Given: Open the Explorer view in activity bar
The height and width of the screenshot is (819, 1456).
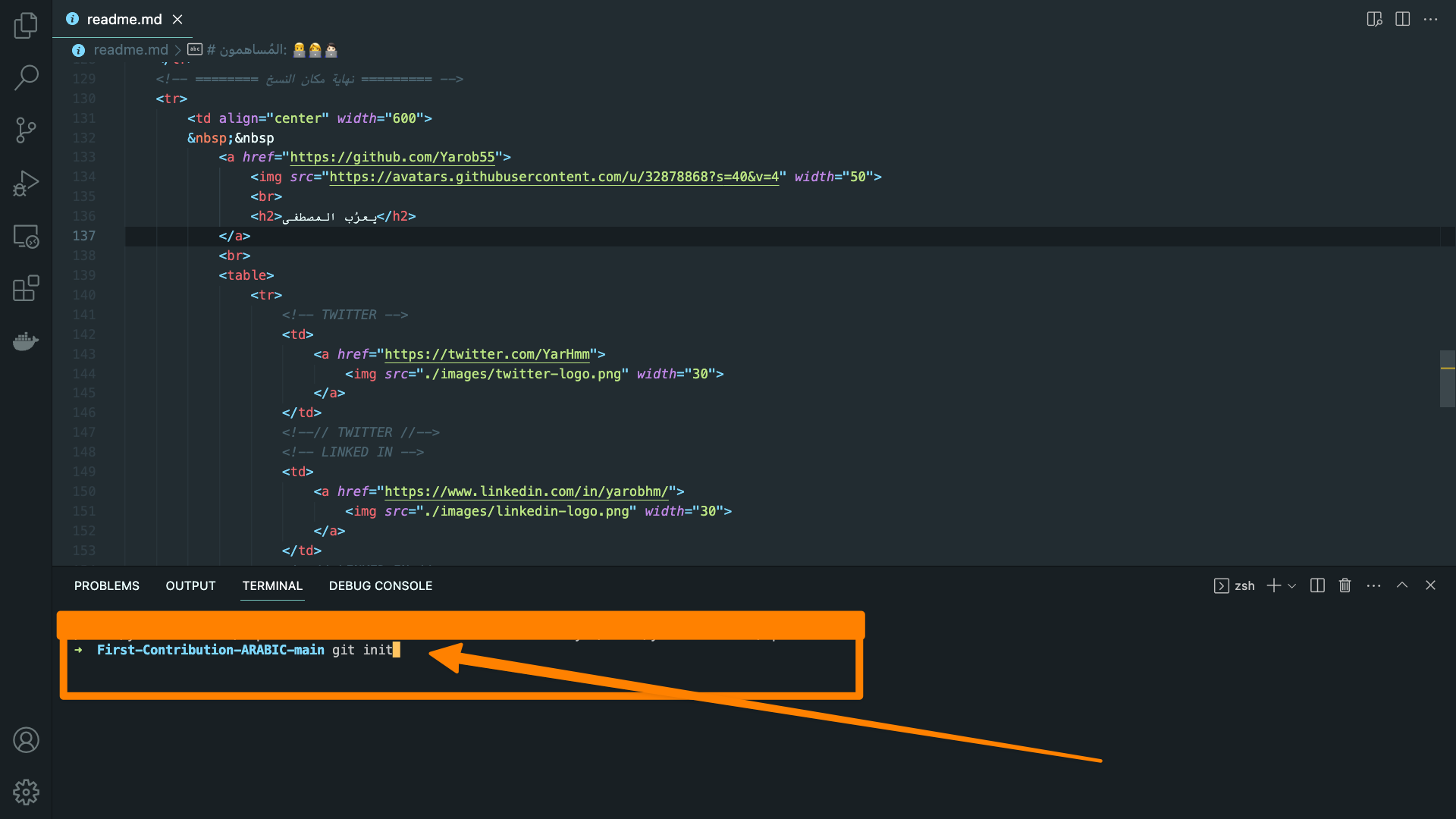Looking at the screenshot, I should click(26, 25).
